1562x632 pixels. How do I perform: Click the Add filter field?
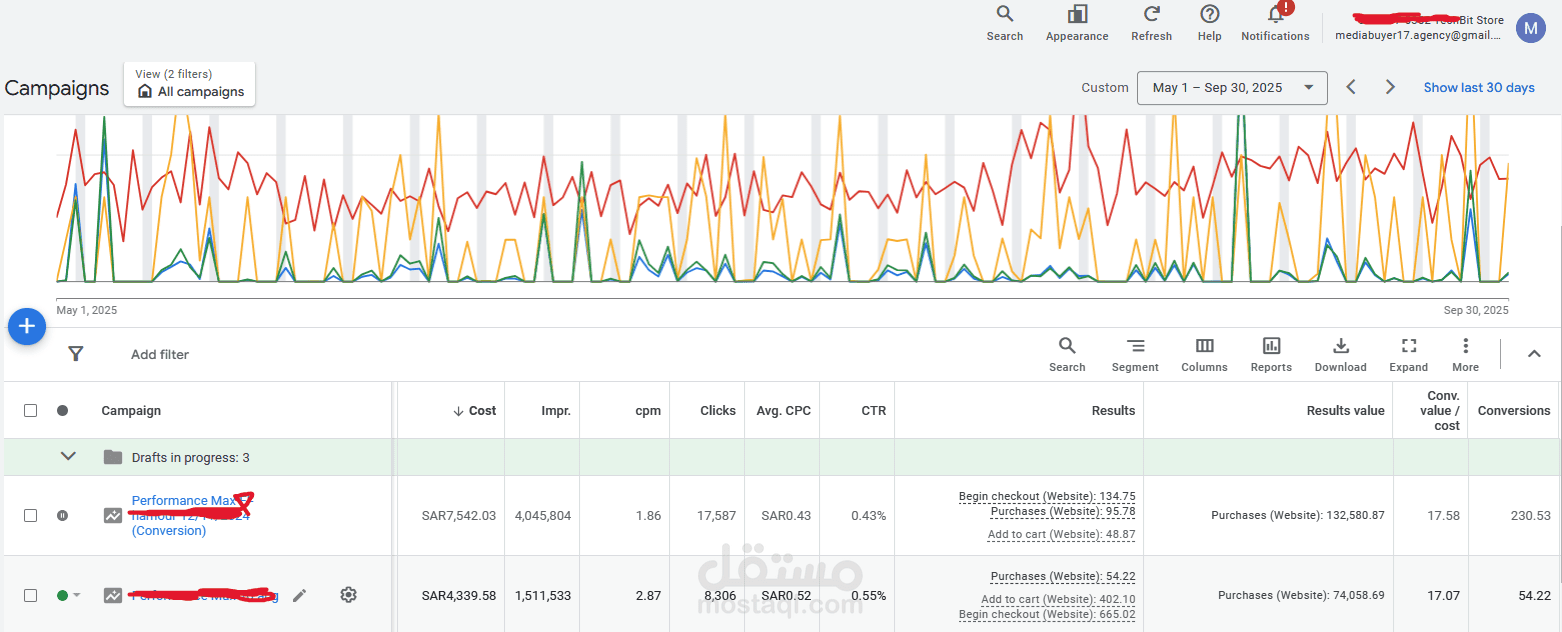click(x=160, y=355)
